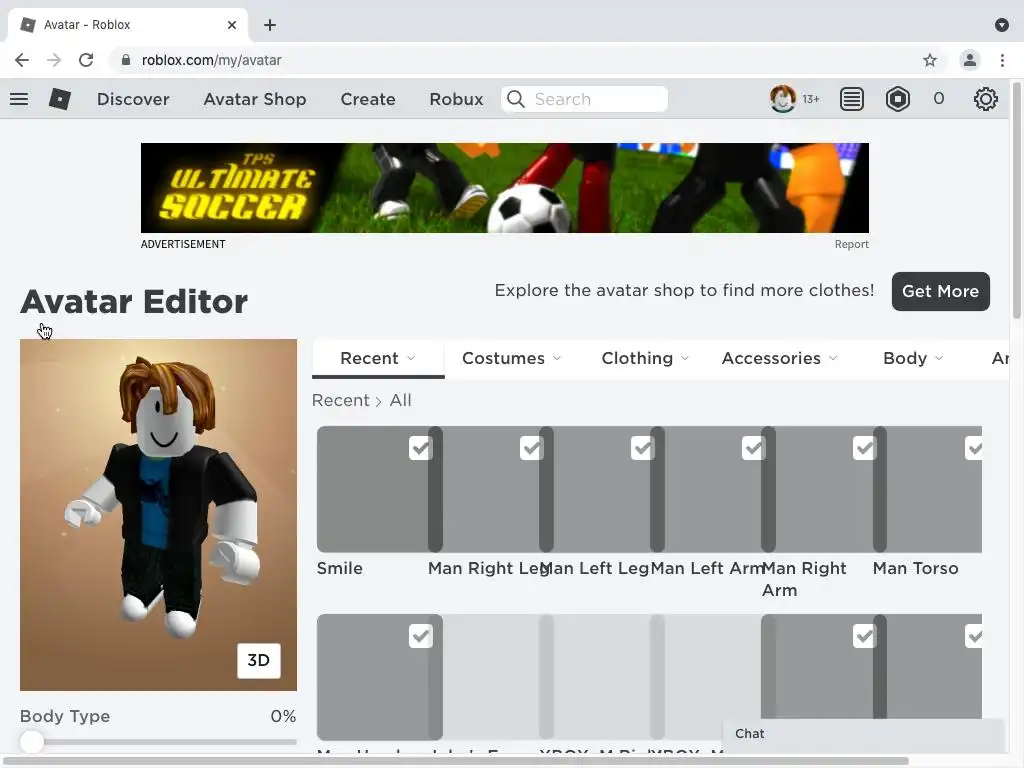Screen dimensions: 1024x768
Task: Click the vertical page scrollbar
Action: click(x=1017, y=200)
